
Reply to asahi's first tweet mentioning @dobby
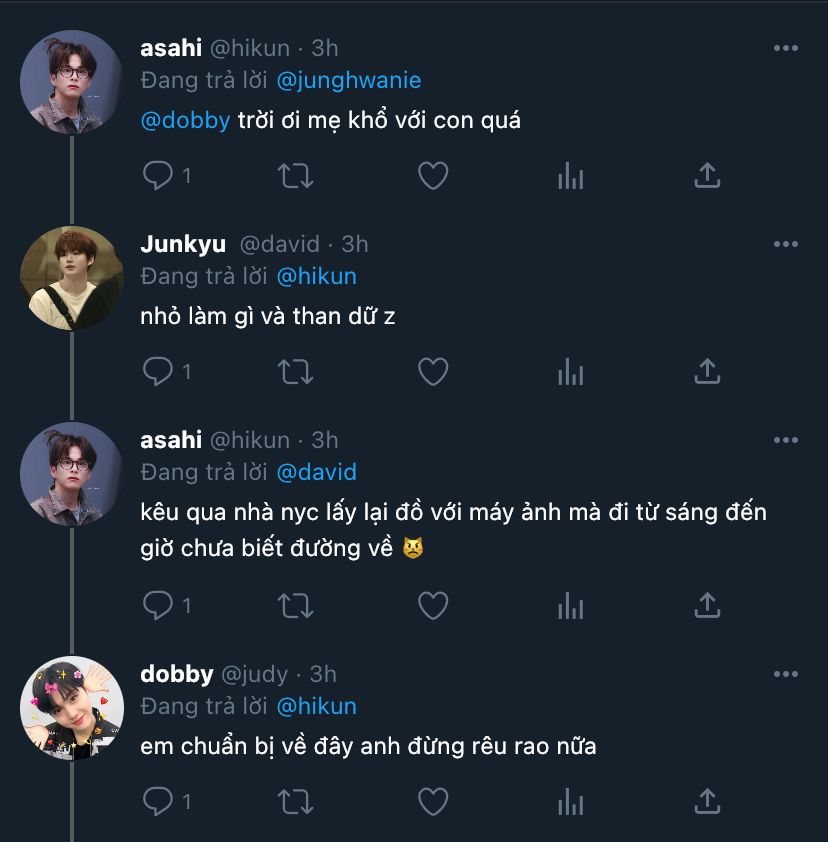click(158, 177)
